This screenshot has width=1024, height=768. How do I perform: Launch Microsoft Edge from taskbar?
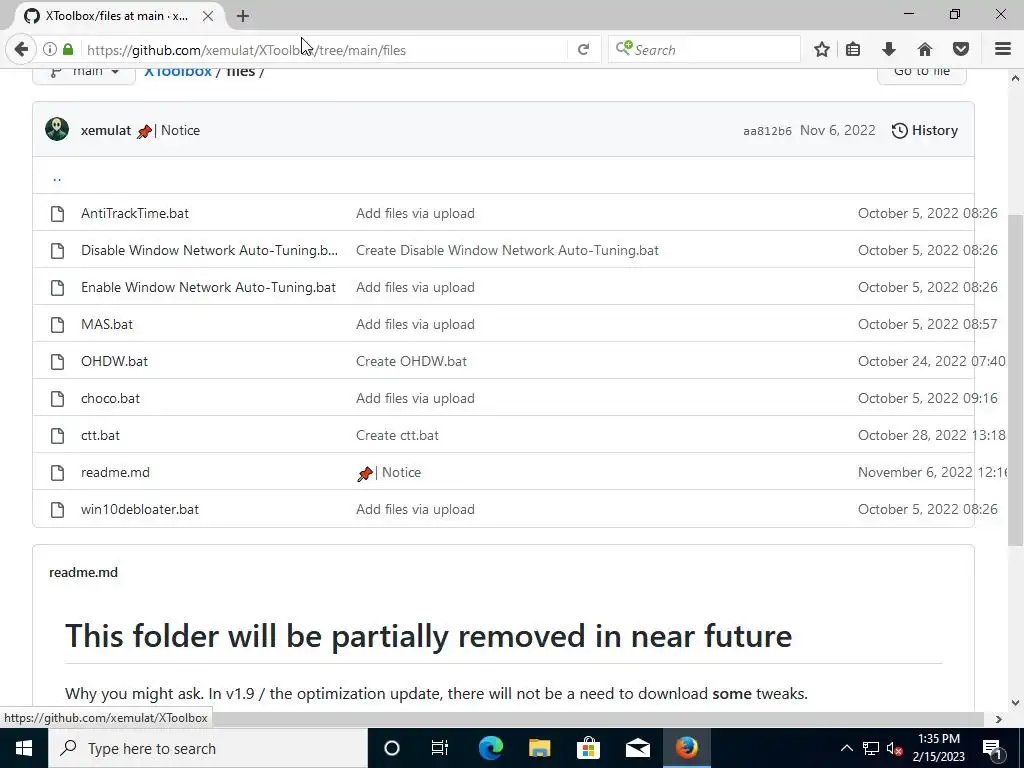(x=490, y=748)
